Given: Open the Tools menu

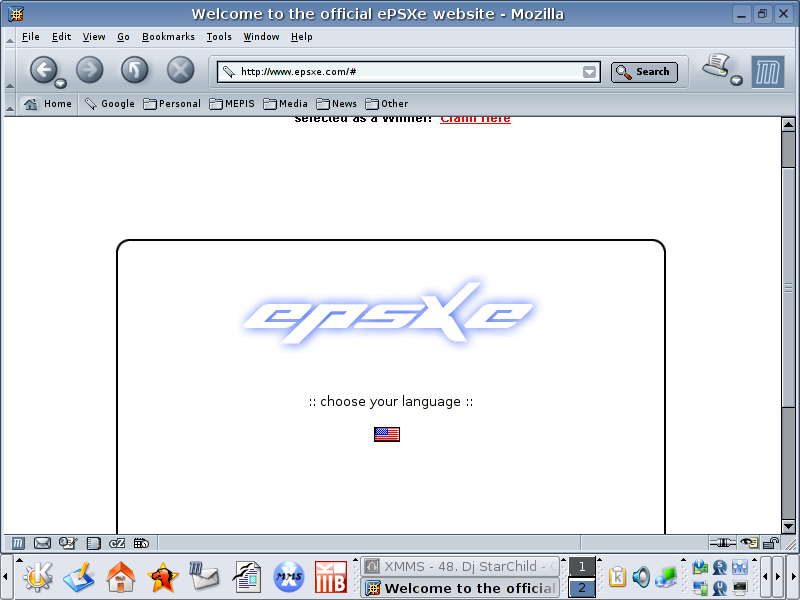Looking at the screenshot, I should [x=219, y=37].
